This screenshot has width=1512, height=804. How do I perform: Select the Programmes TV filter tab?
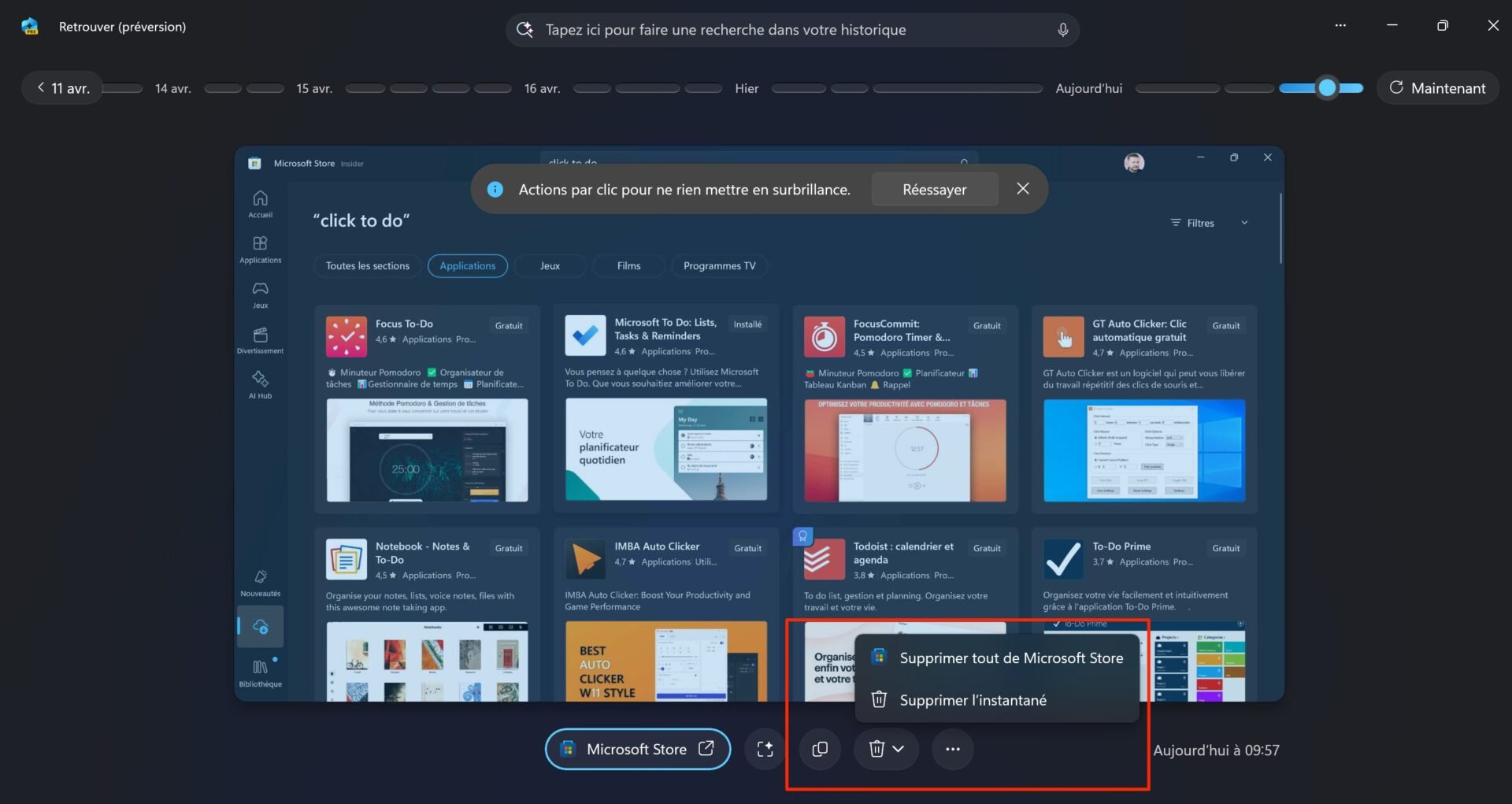pyautogui.click(x=719, y=266)
